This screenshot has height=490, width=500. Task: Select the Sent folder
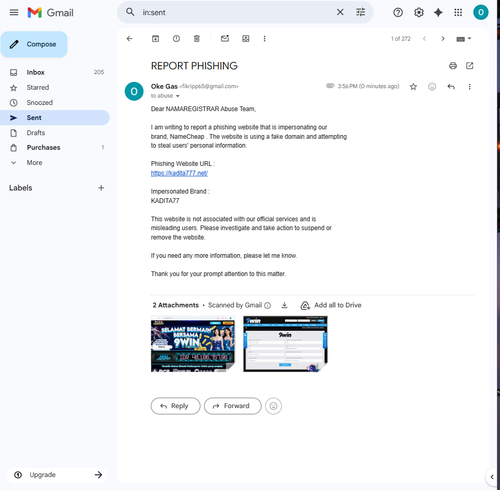55,118
